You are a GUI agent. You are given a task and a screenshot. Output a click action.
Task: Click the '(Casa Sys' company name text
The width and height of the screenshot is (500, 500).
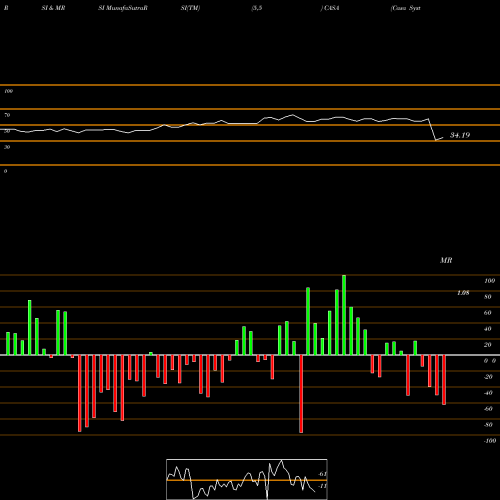(405, 8)
